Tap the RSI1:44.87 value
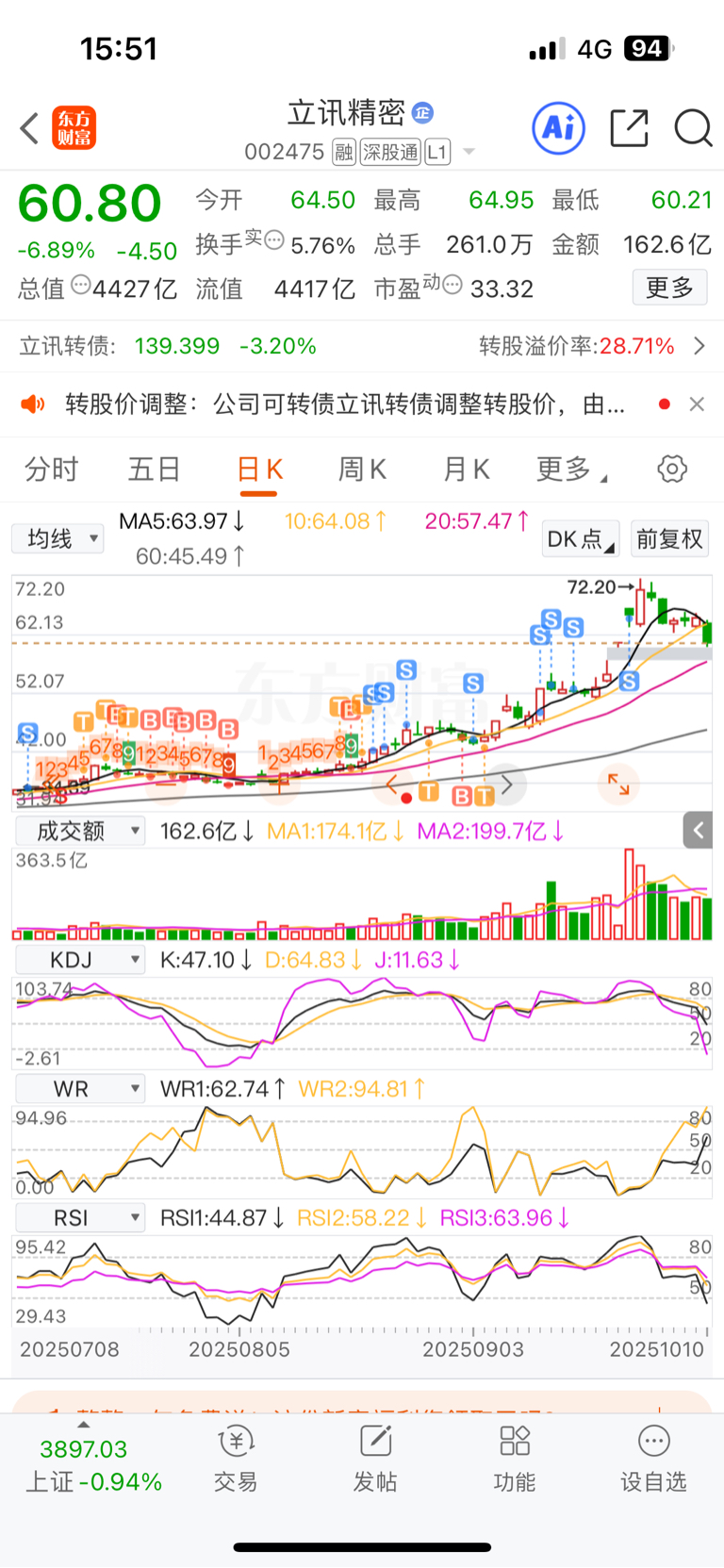The image size is (724, 1568). (222, 1217)
